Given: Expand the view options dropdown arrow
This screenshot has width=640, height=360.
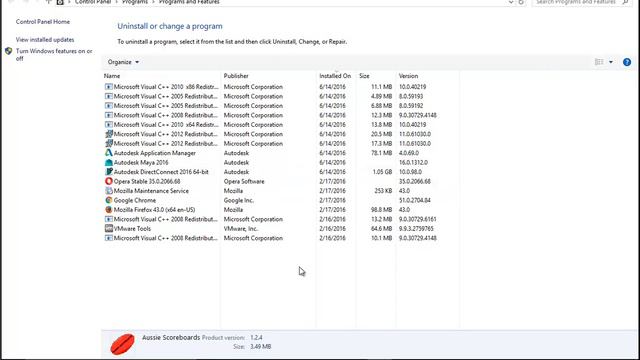Looking at the screenshot, I should (x=611, y=62).
